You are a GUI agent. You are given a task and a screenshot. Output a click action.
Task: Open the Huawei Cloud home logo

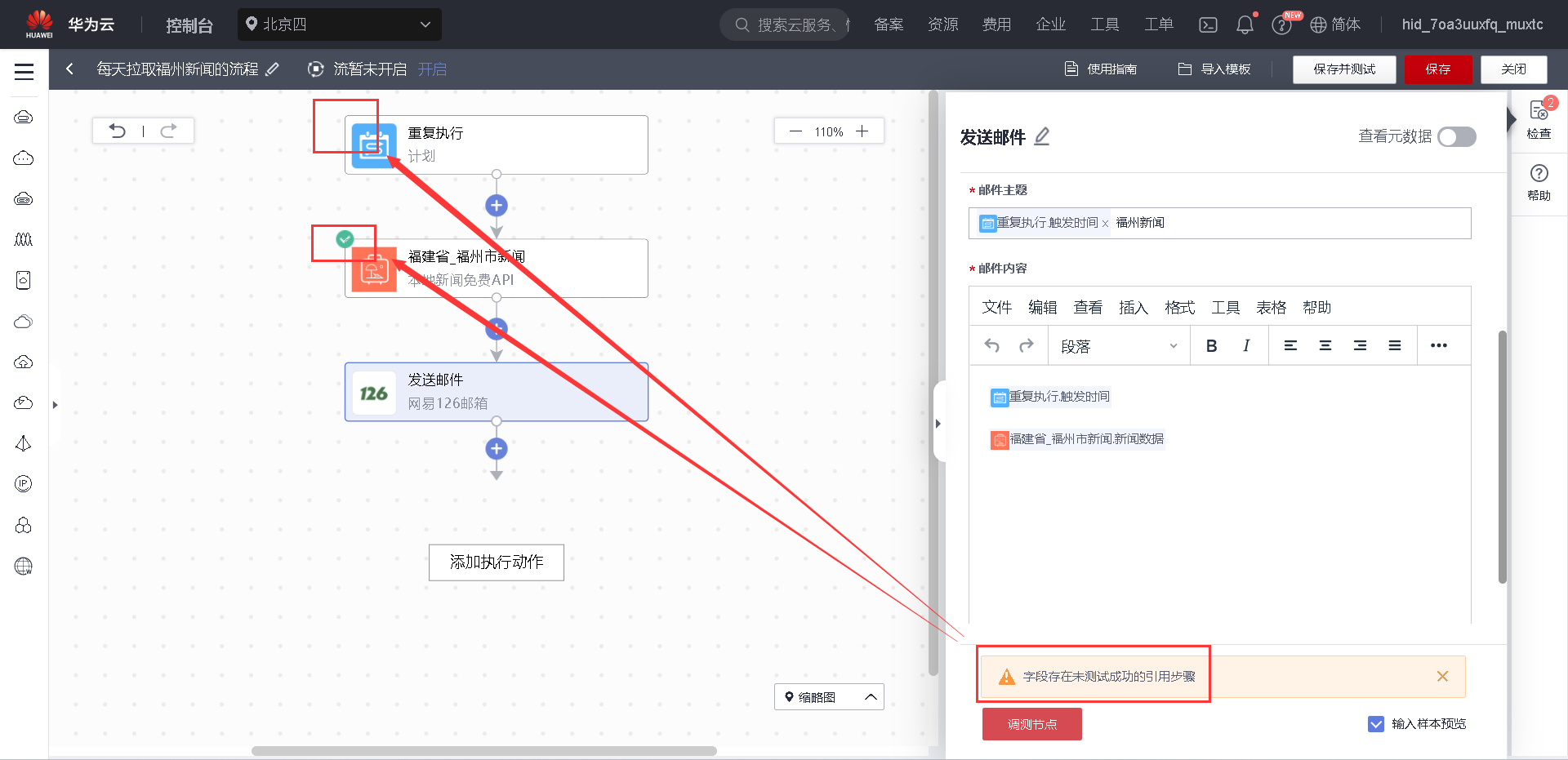39,24
